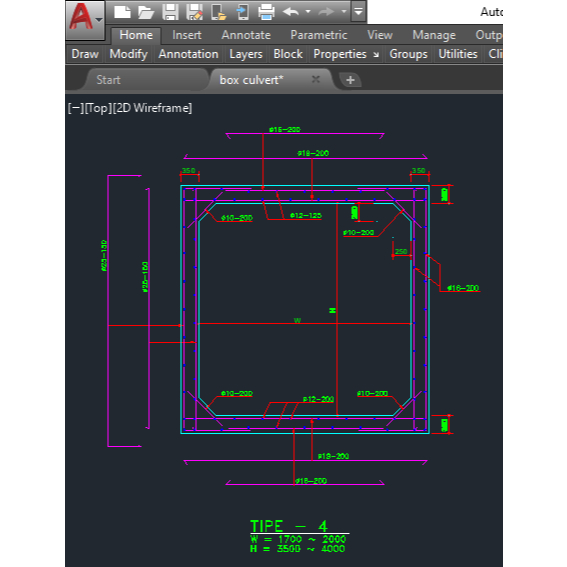Expand the Layers panel
567x567 pixels.
click(x=246, y=54)
